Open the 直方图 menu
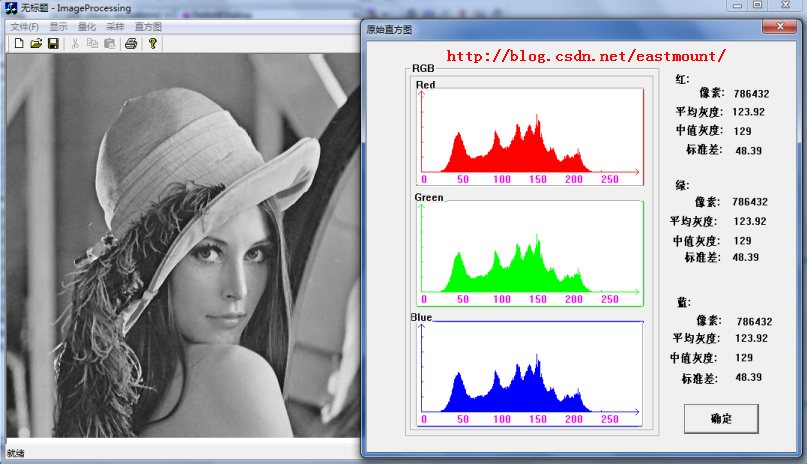Viewport: 807px width, 464px height. (148, 27)
